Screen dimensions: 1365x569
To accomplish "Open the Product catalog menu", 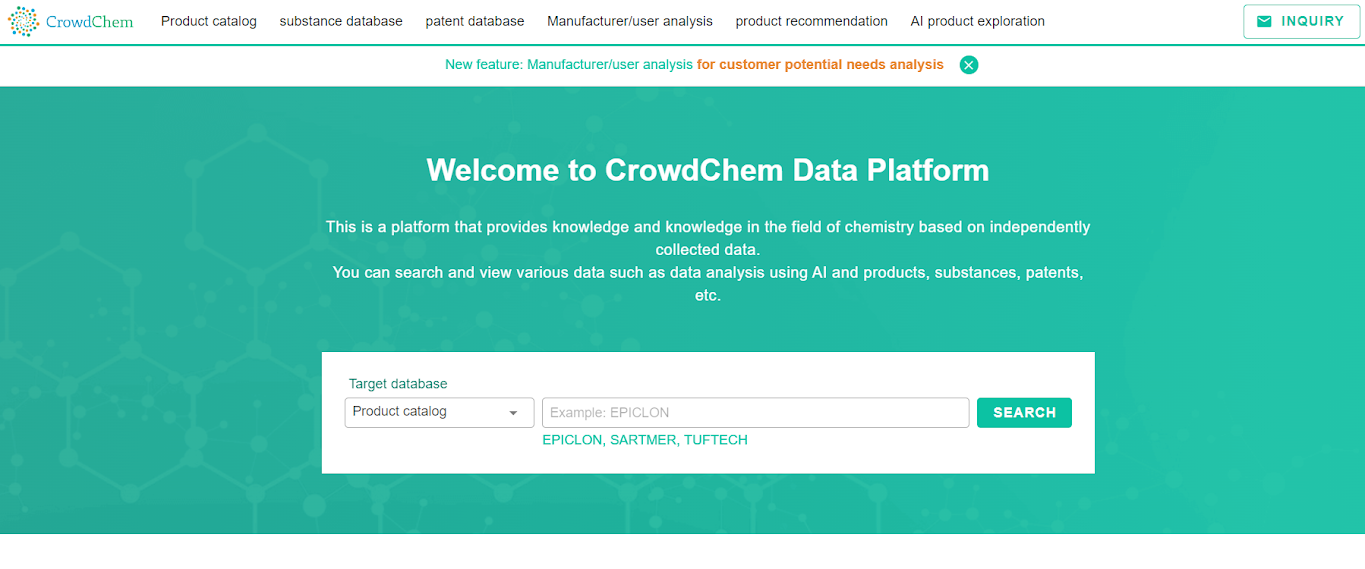I will tap(209, 21).
